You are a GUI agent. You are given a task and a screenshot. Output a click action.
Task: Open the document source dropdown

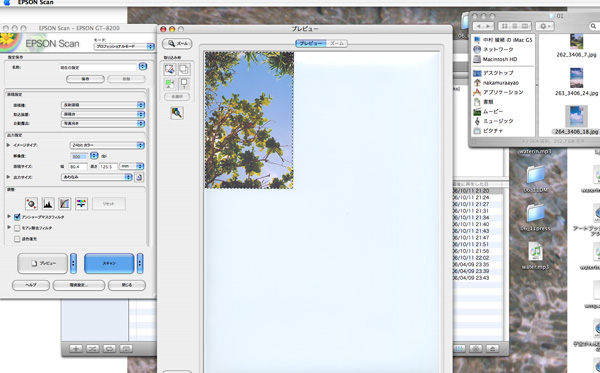[103, 114]
